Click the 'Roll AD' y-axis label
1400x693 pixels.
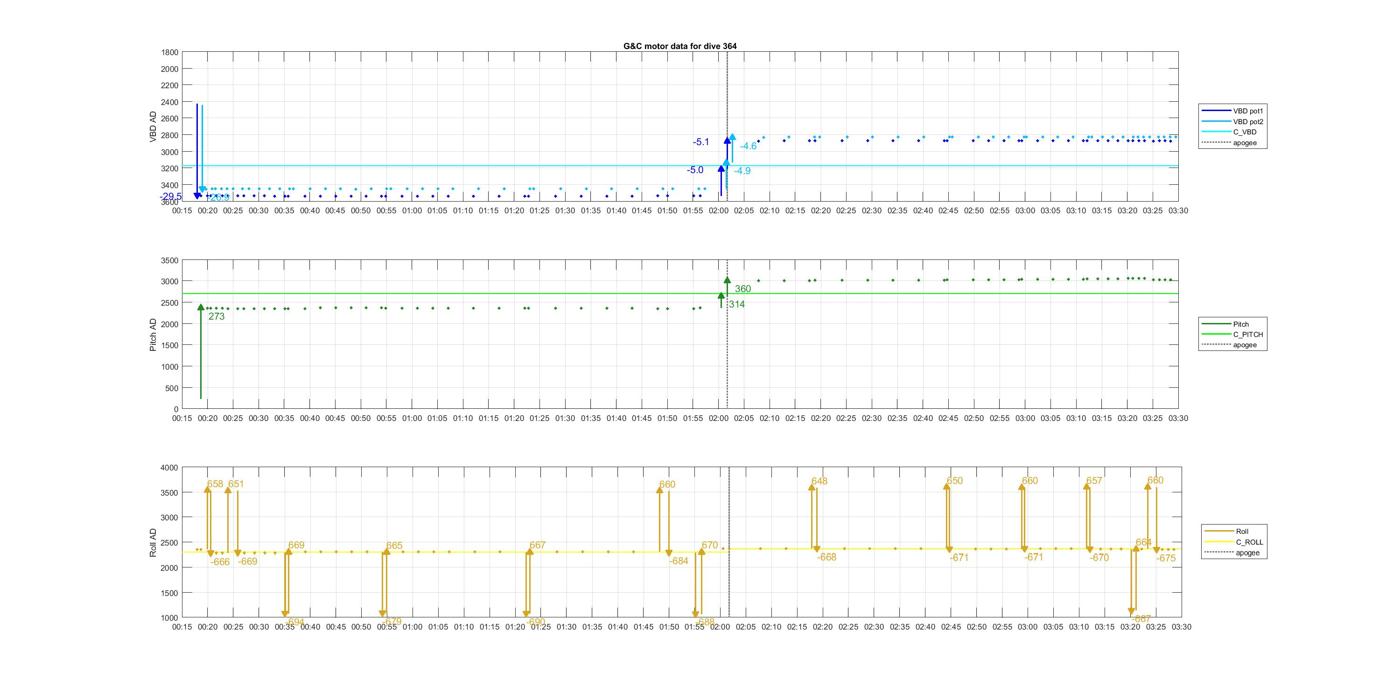(154, 542)
